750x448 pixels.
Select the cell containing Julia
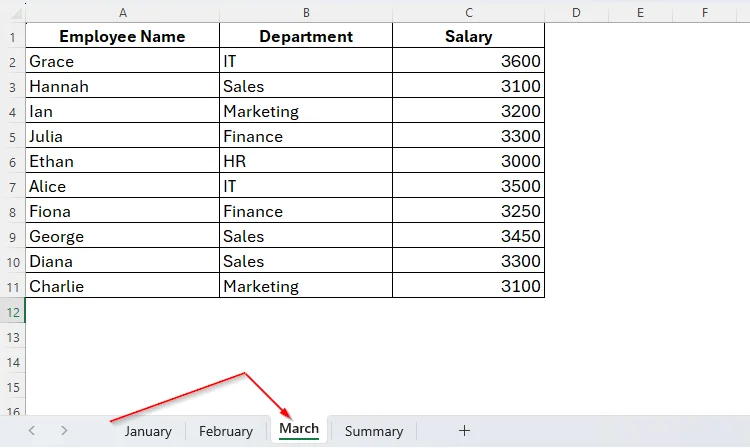[122, 136]
